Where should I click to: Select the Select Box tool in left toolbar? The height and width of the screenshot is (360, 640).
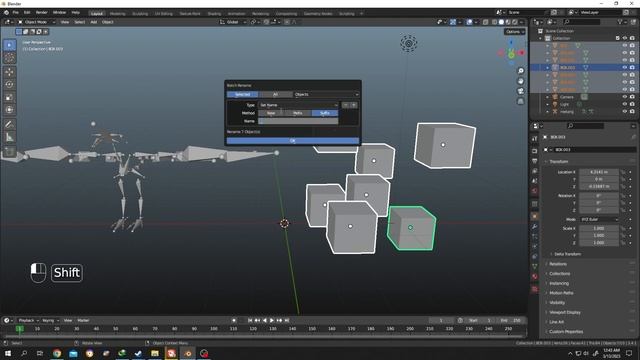pos(9,45)
